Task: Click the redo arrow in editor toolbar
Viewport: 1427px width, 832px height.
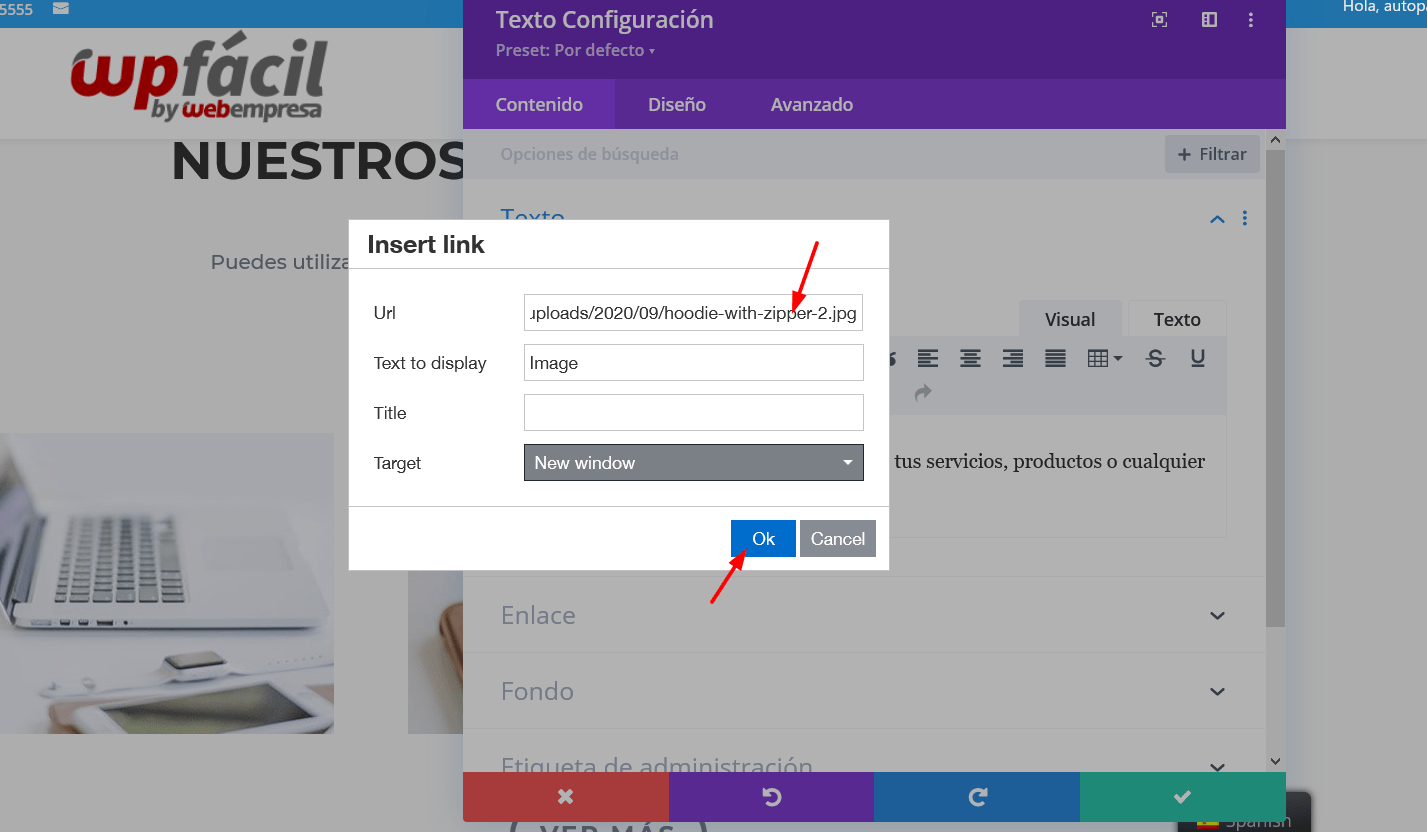Action: point(923,392)
